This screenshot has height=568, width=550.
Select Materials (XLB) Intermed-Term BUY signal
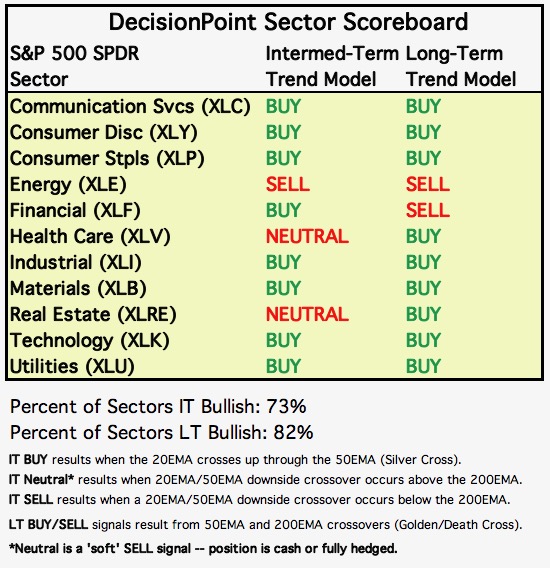pos(283,288)
